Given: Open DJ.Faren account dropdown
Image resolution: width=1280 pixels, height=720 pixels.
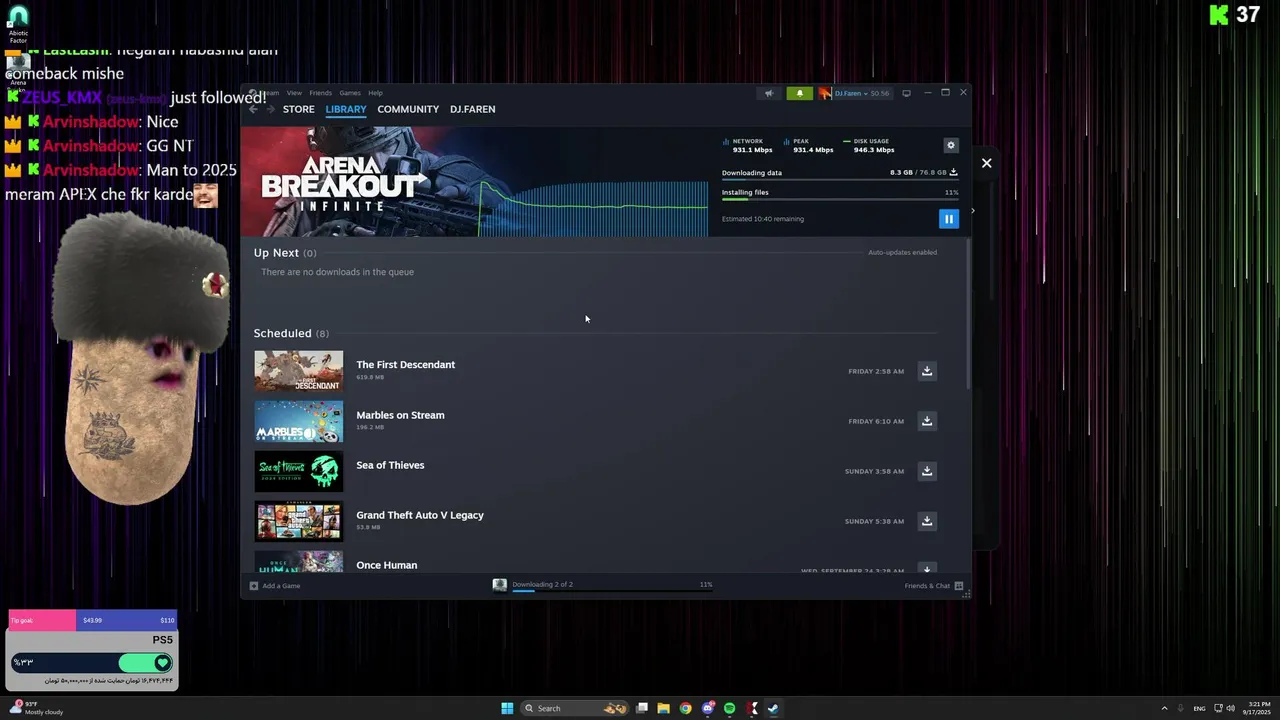Looking at the screenshot, I should pos(854,93).
